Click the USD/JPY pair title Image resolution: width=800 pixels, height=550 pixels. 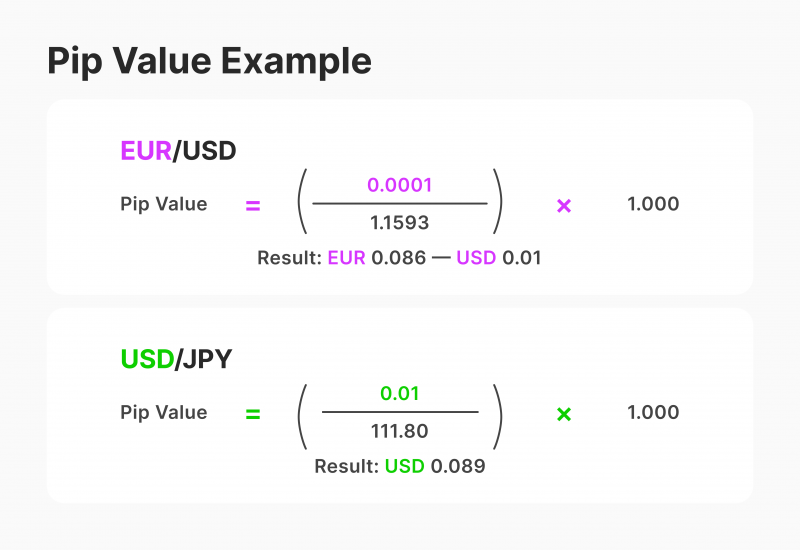[176, 359]
